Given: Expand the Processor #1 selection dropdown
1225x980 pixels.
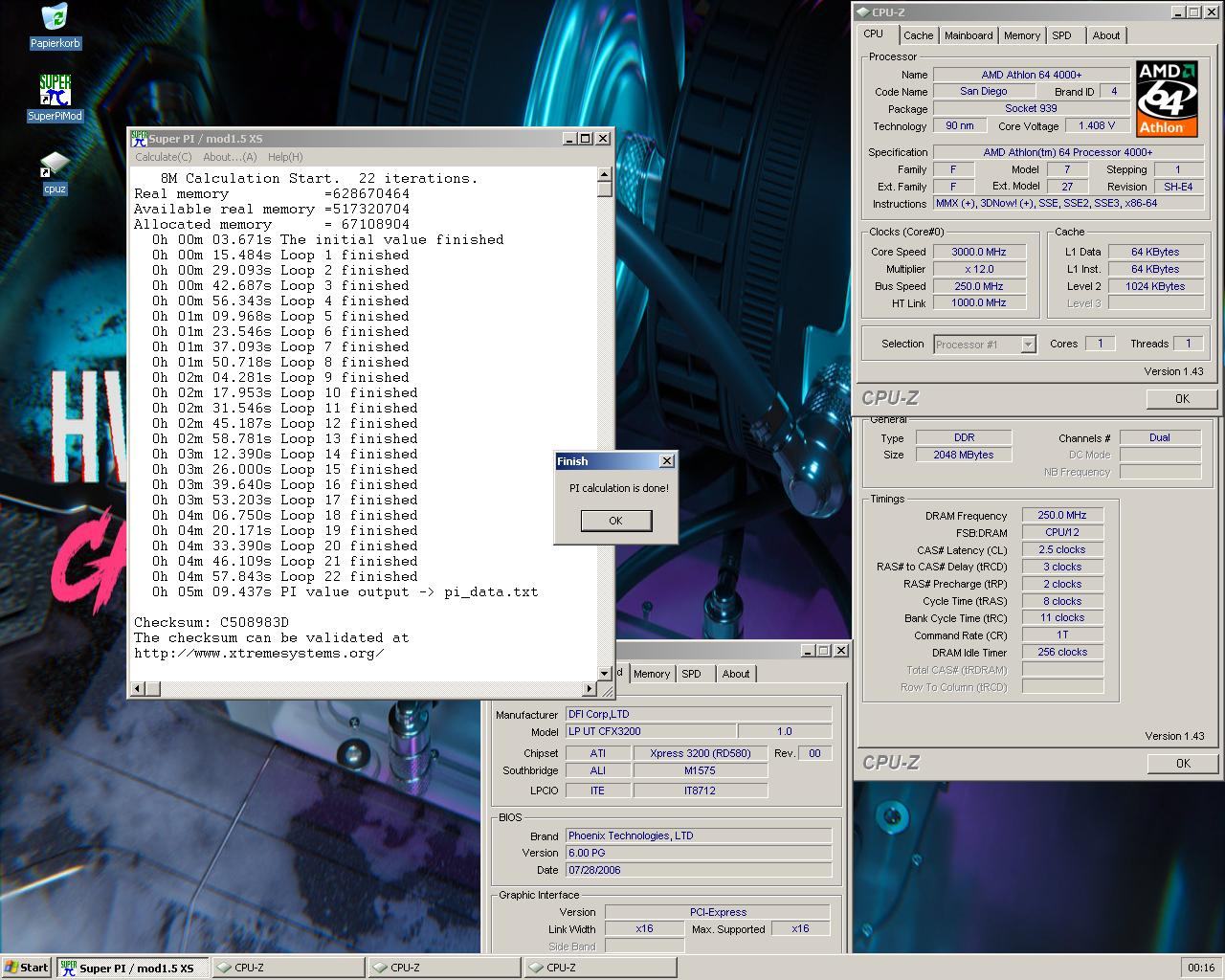Looking at the screenshot, I should tap(1028, 345).
